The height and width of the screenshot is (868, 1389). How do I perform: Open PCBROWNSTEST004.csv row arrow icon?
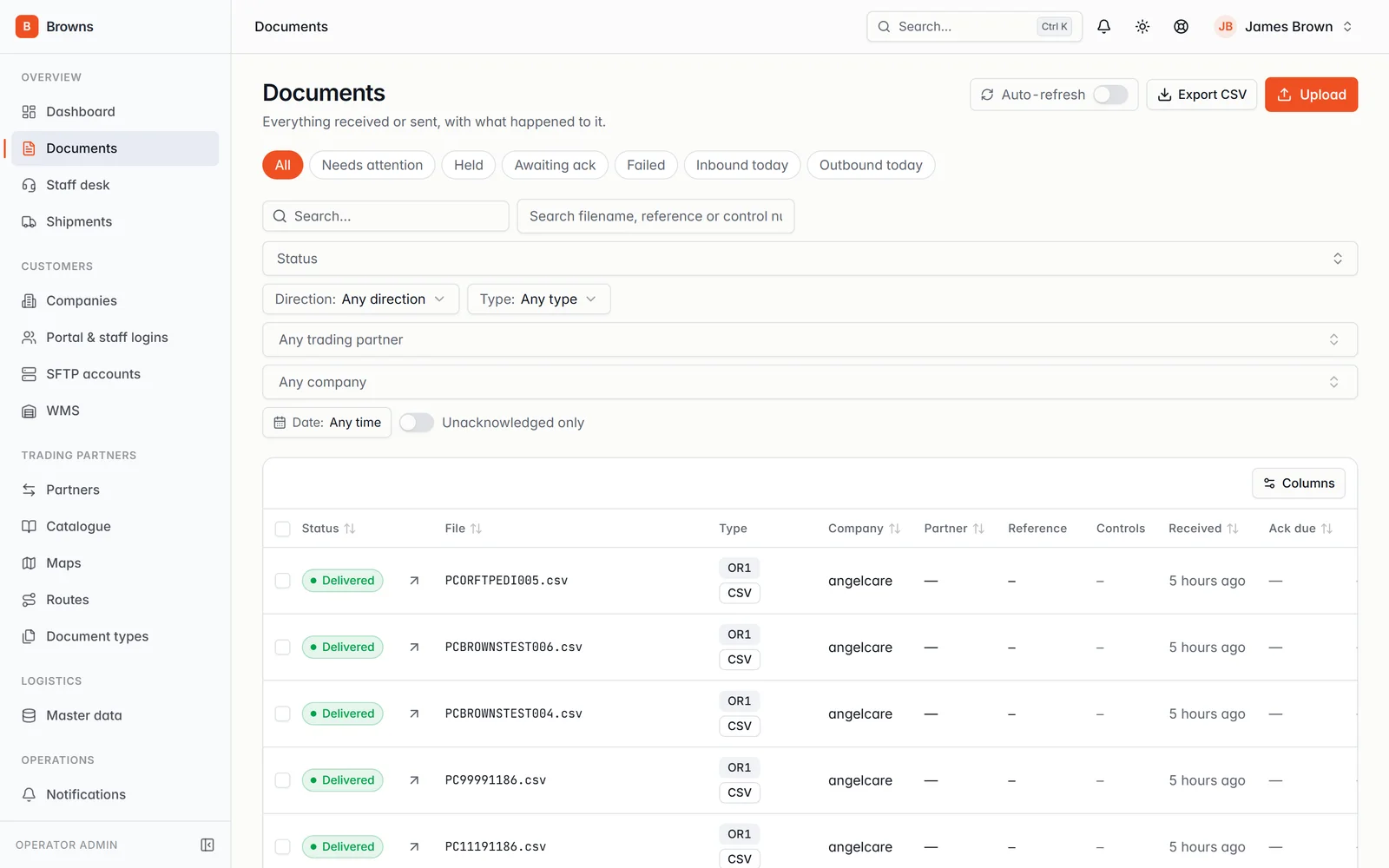(x=414, y=713)
